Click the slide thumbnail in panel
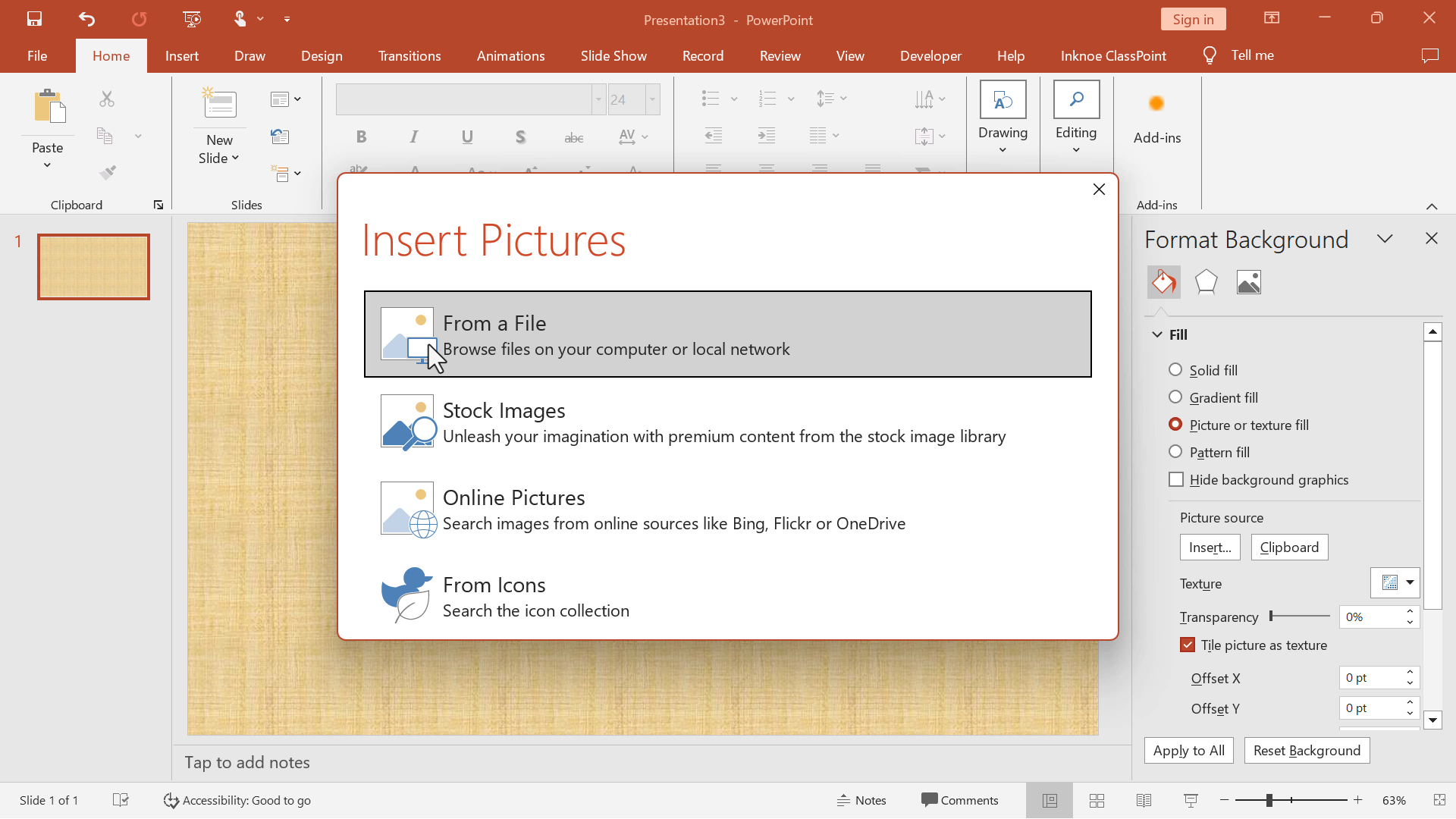Screen dimensions: 1456x819 [x=93, y=267]
